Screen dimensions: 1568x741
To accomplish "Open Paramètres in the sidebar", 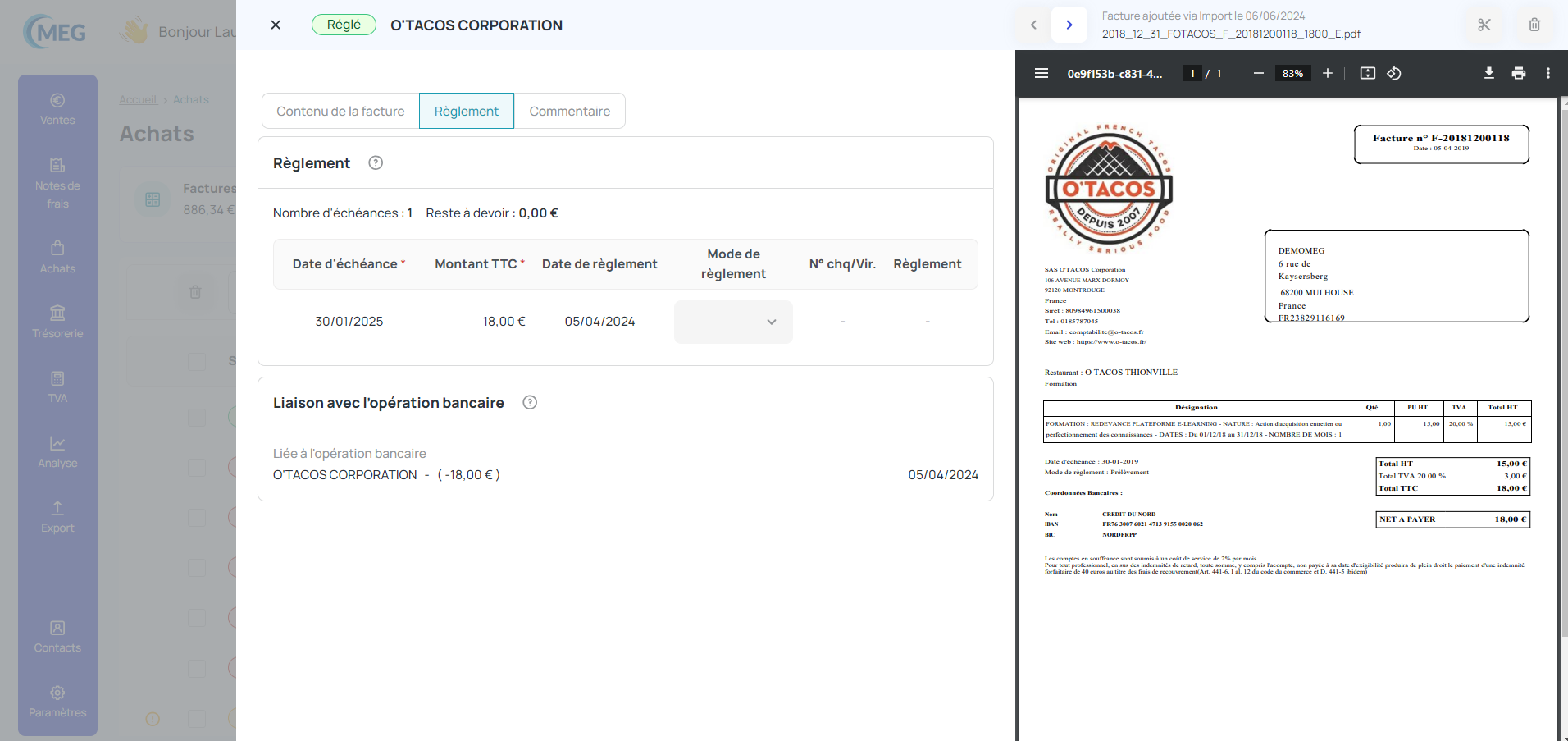I will coord(57,702).
